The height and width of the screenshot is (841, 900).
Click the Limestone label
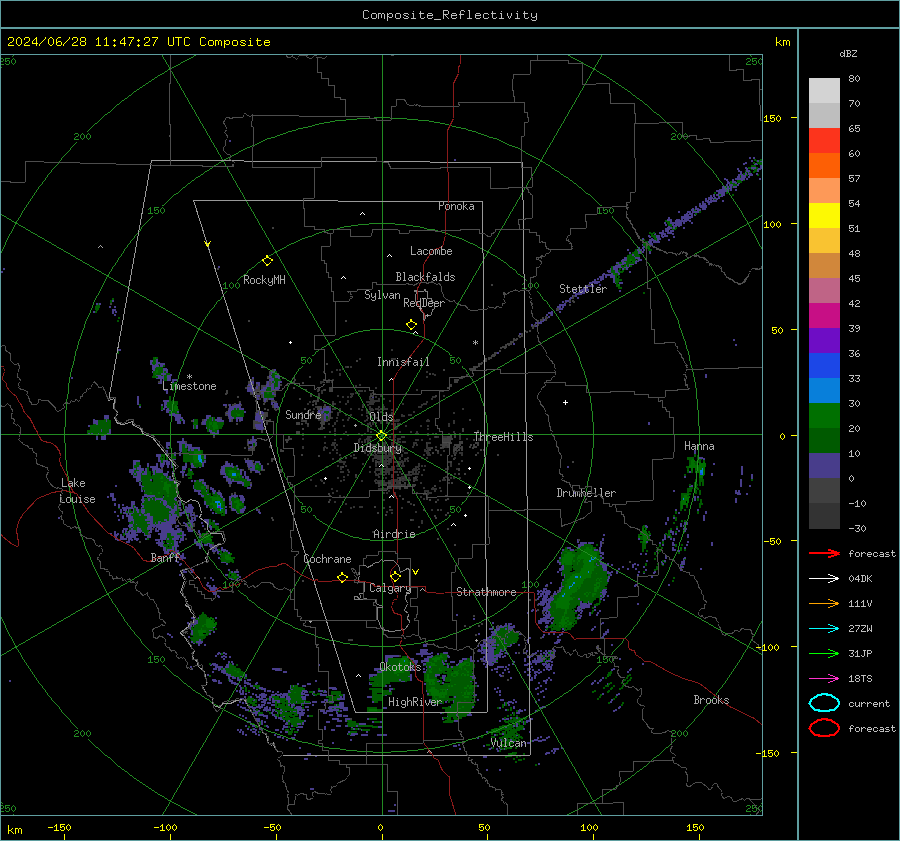189,386
